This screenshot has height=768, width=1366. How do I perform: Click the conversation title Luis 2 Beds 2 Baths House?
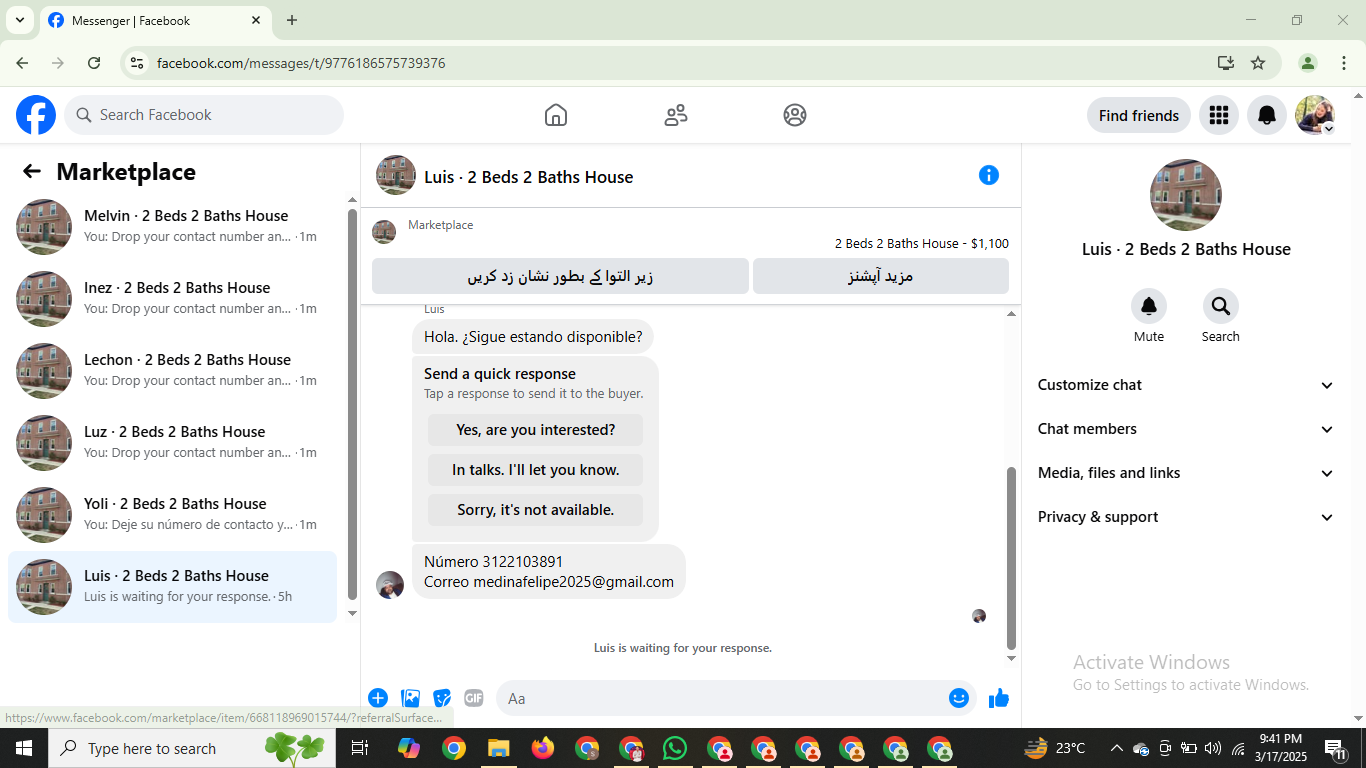click(x=529, y=177)
